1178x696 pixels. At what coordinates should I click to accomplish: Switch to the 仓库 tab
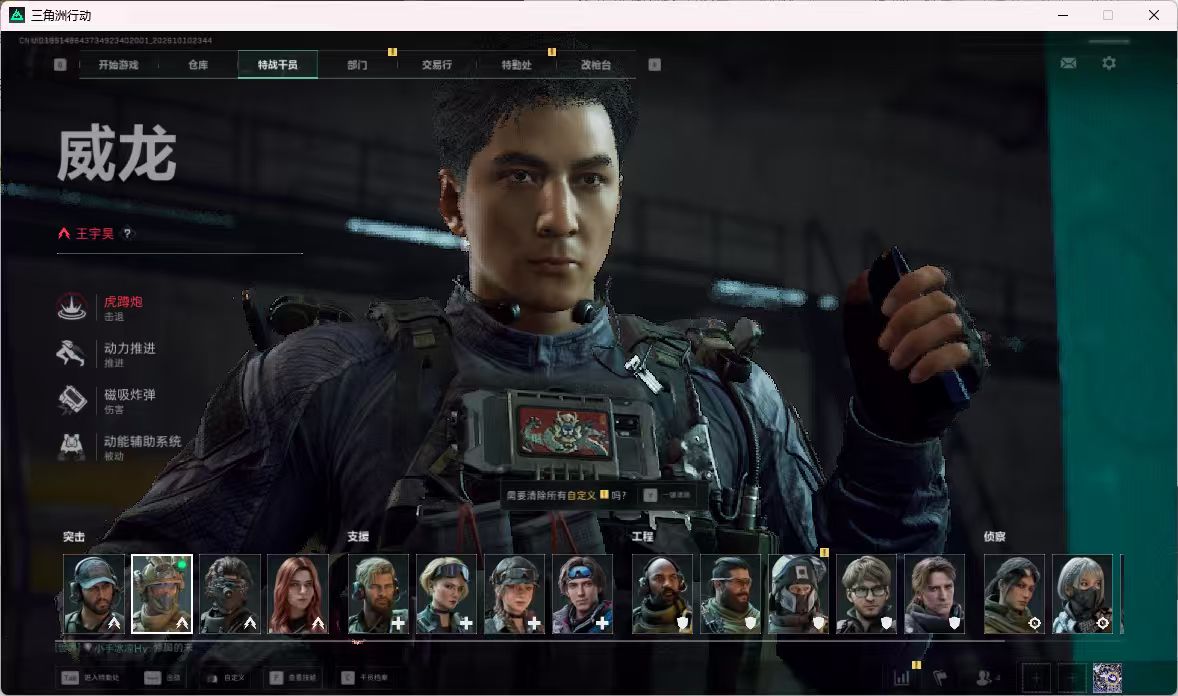point(198,65)
